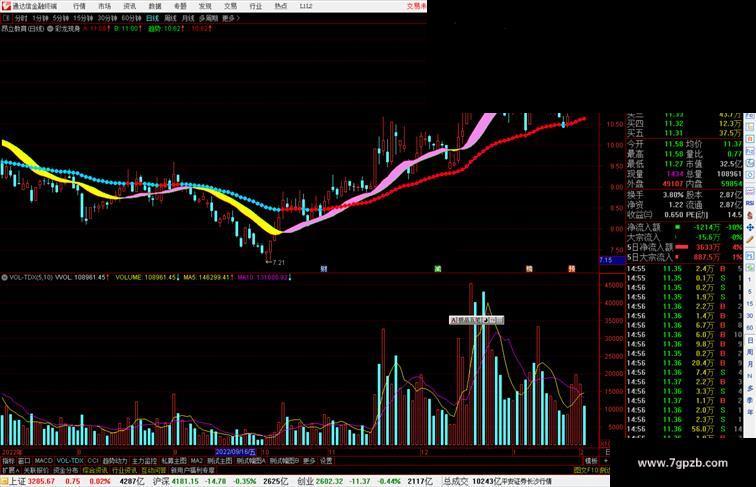Click the blue cross-arrows move icon in sidebar

[x=750, y=228]
